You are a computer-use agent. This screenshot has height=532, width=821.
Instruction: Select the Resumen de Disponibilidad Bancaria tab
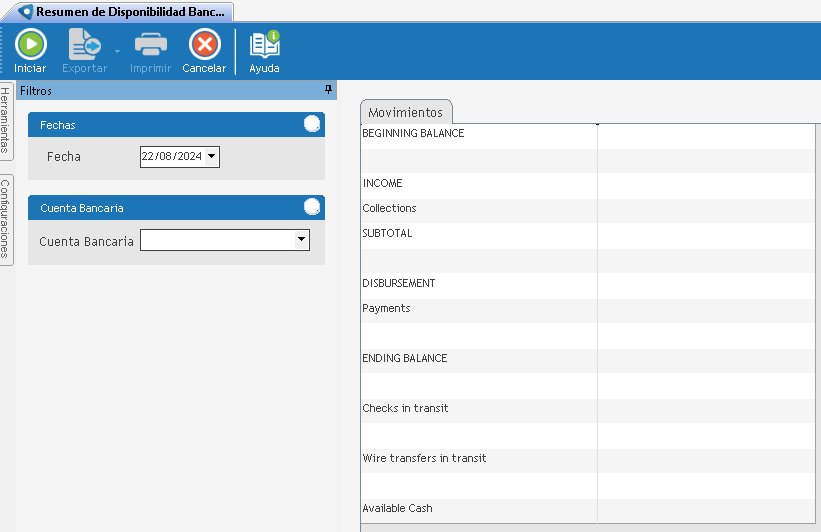130,12
